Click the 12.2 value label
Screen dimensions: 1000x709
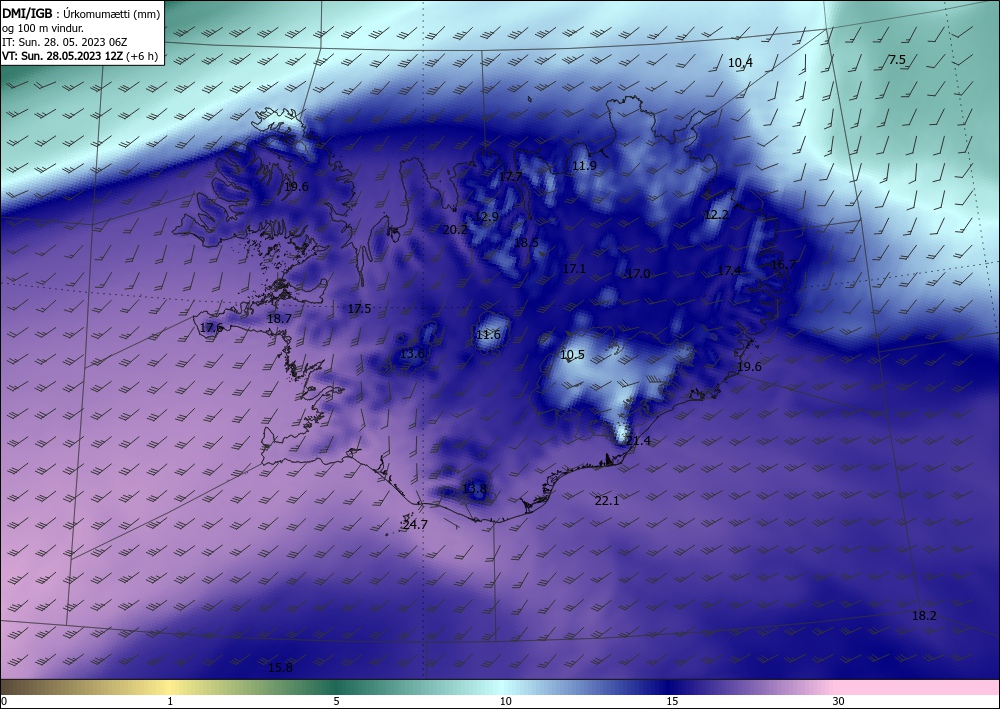pyautogui.click(x=716, y=215)
